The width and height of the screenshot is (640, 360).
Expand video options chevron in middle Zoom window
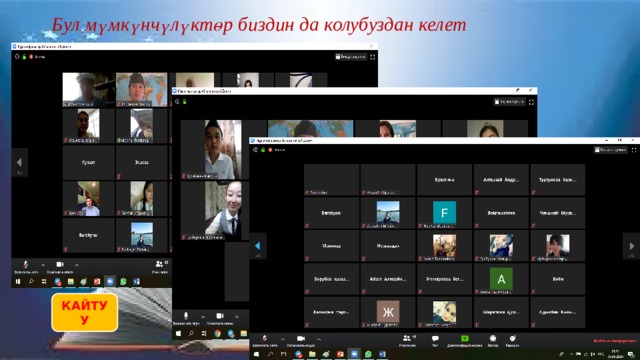pos(237,317)
